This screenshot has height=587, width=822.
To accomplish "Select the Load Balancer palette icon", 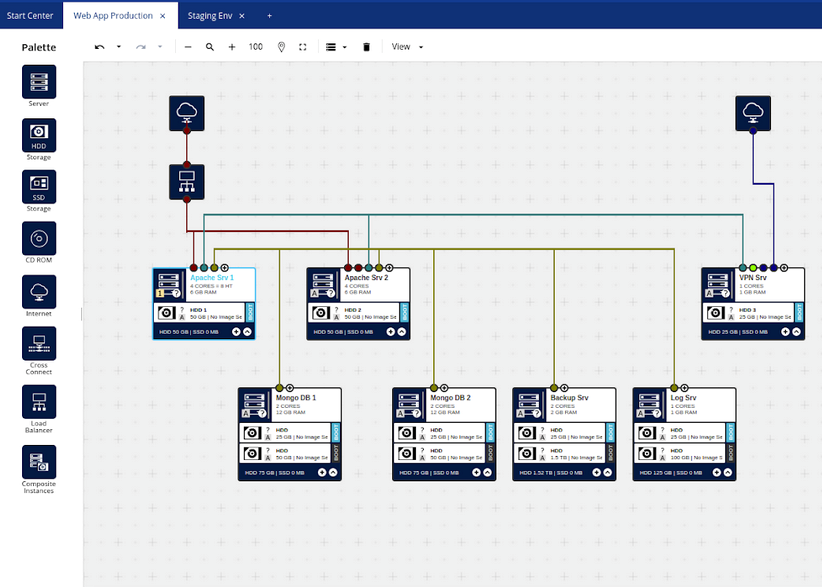I will (x=39, y=402).
